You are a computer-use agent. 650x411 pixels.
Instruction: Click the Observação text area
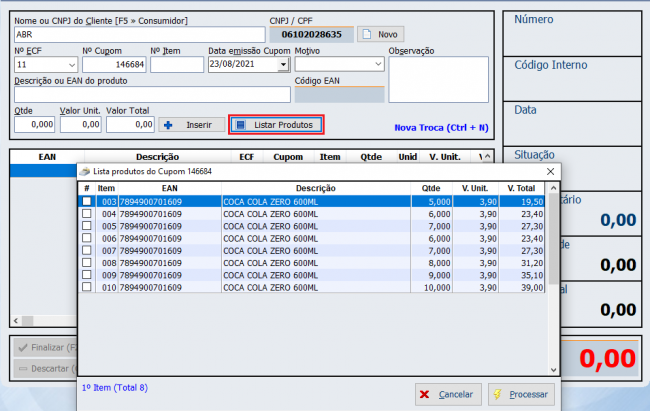[439, 80]
